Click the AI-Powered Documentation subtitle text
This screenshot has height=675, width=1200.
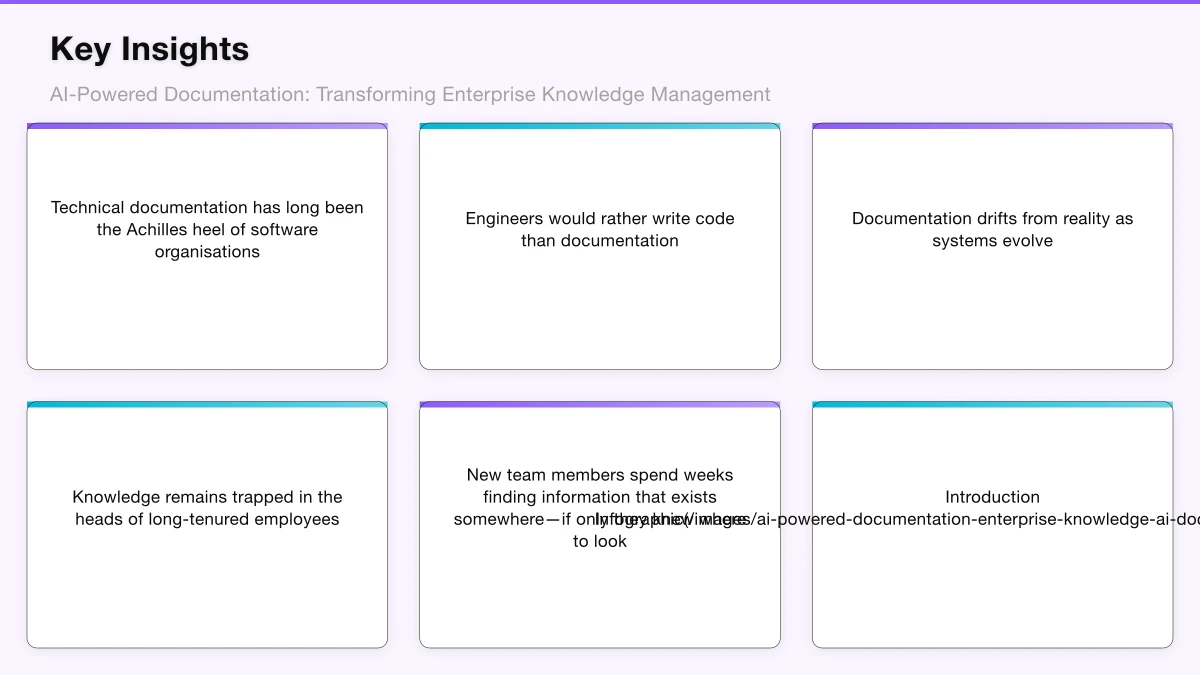(x=410, y=94)
